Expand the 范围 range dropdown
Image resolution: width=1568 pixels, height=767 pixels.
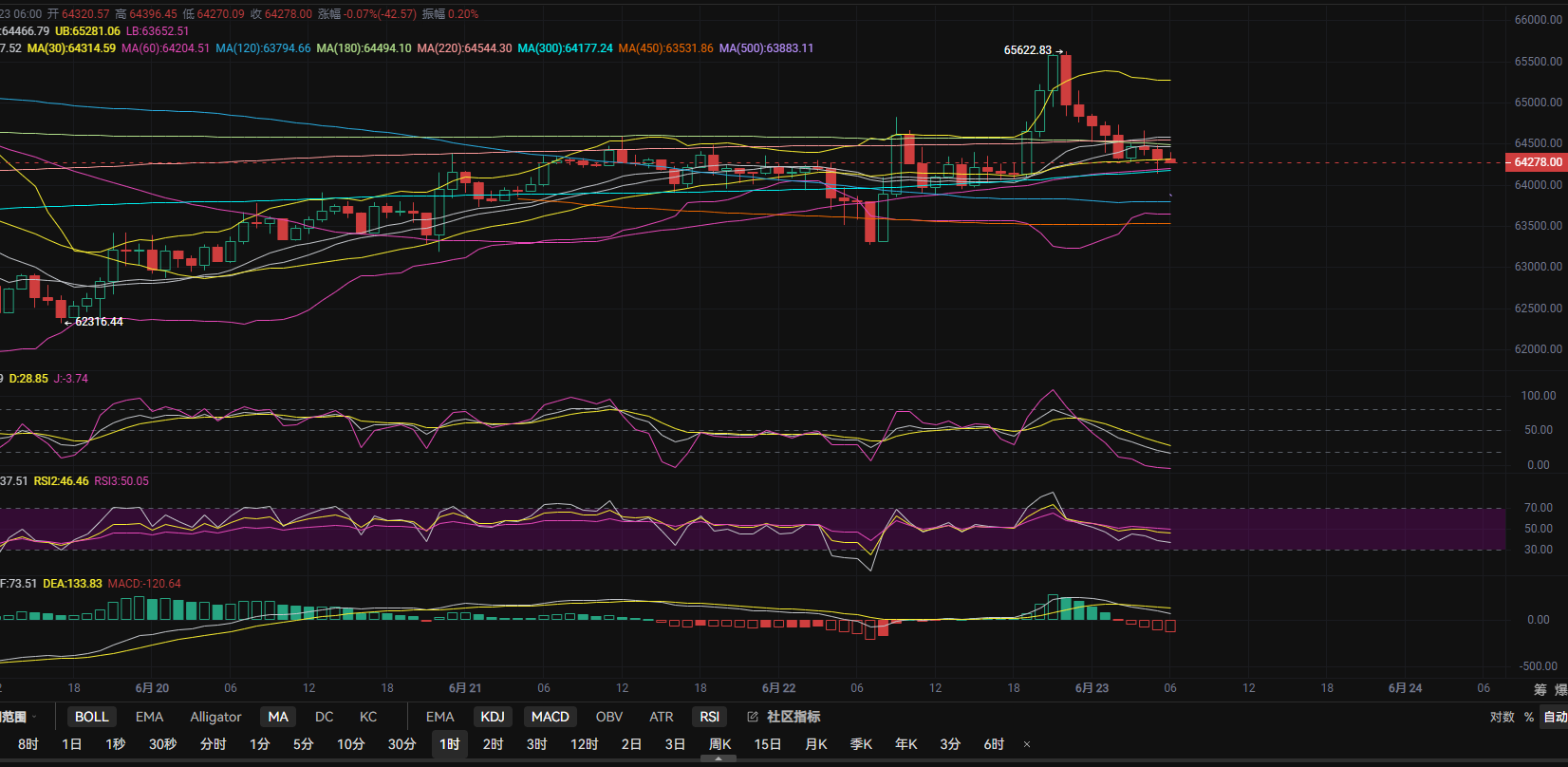[17, 717]
